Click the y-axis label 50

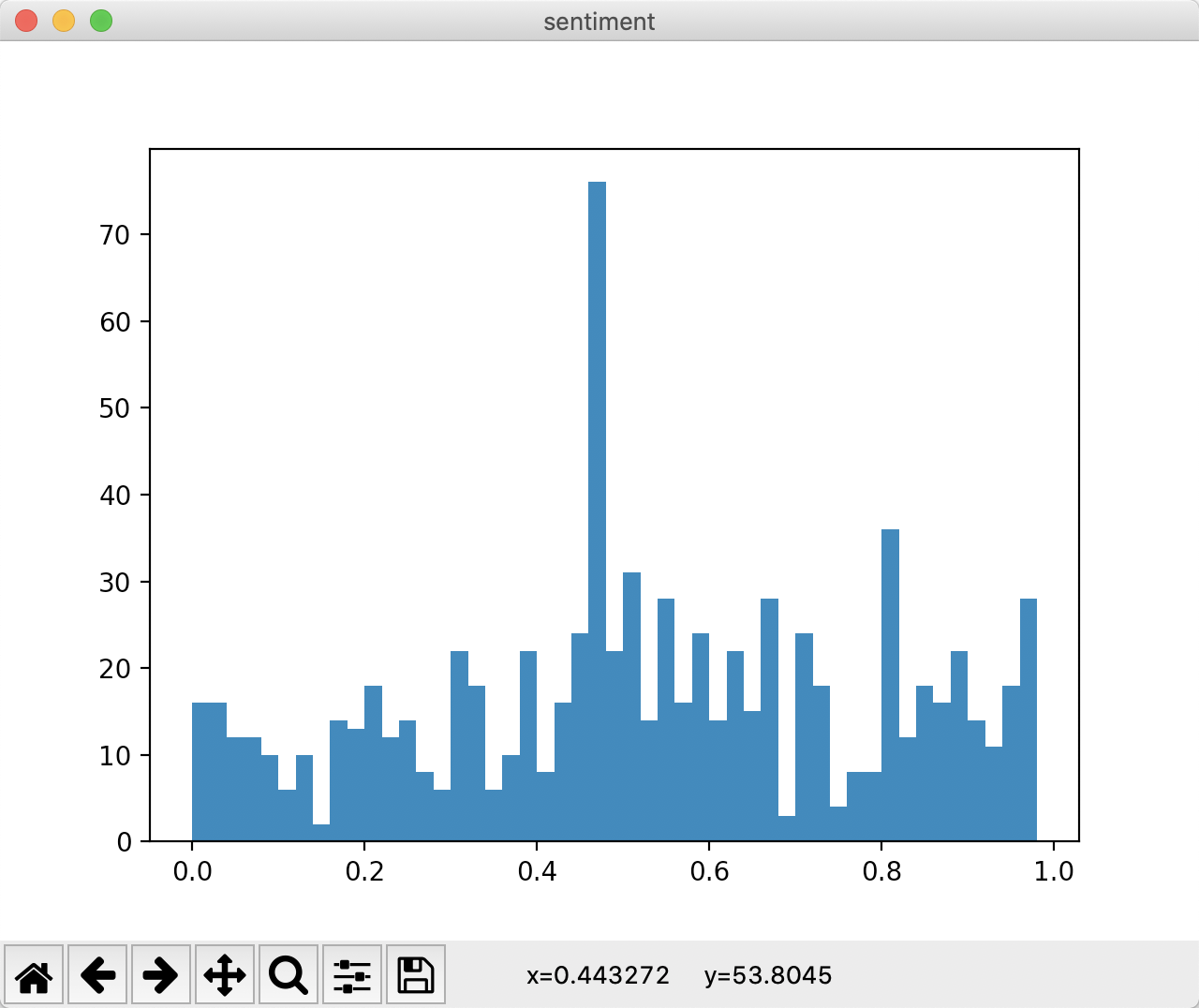114,408
